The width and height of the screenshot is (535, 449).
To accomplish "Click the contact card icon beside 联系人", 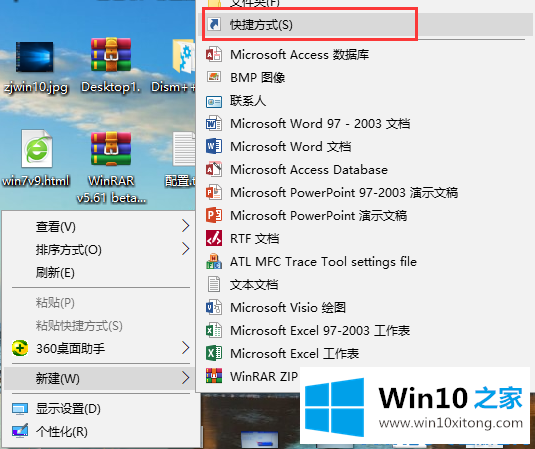I will click(214, 101).
